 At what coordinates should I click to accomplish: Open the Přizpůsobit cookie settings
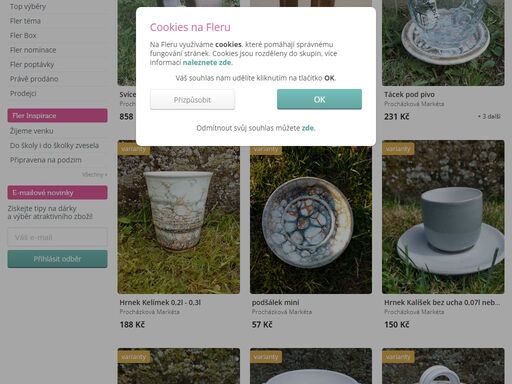coord(192,99)
